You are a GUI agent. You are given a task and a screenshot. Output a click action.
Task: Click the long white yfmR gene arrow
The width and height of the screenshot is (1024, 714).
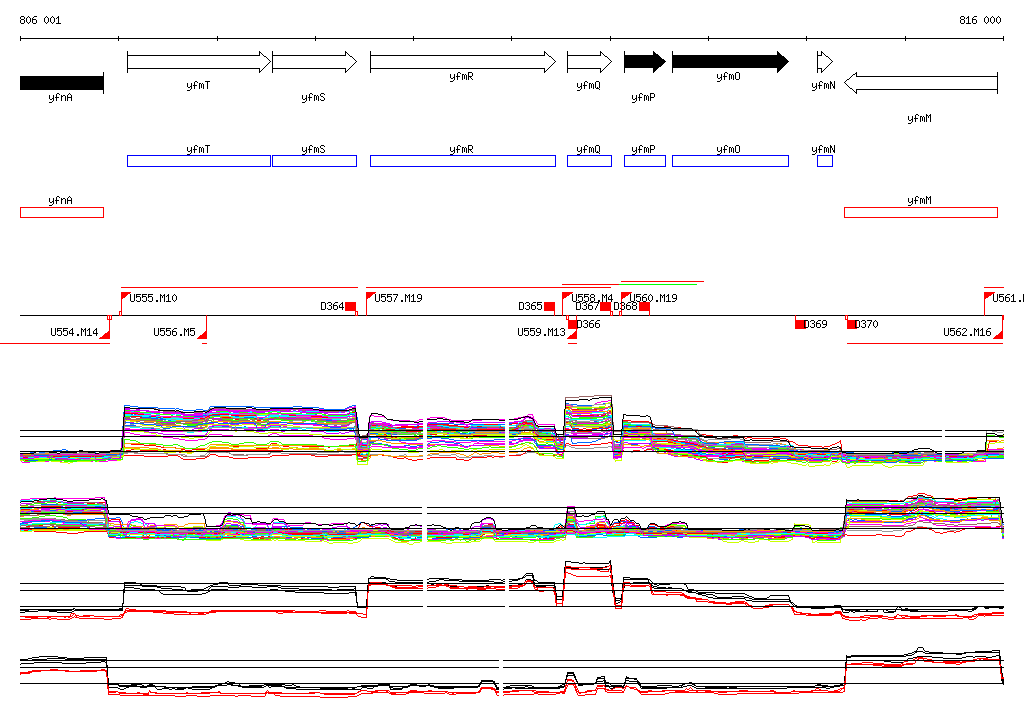463,62
